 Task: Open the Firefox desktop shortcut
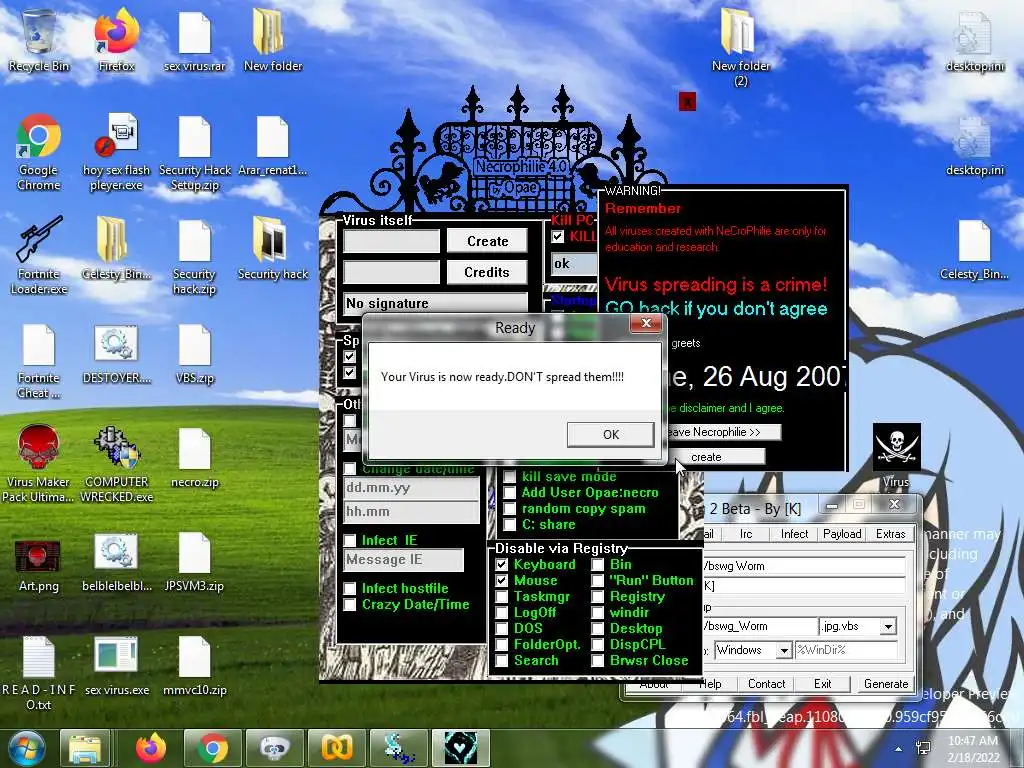[x=116, y=40]
